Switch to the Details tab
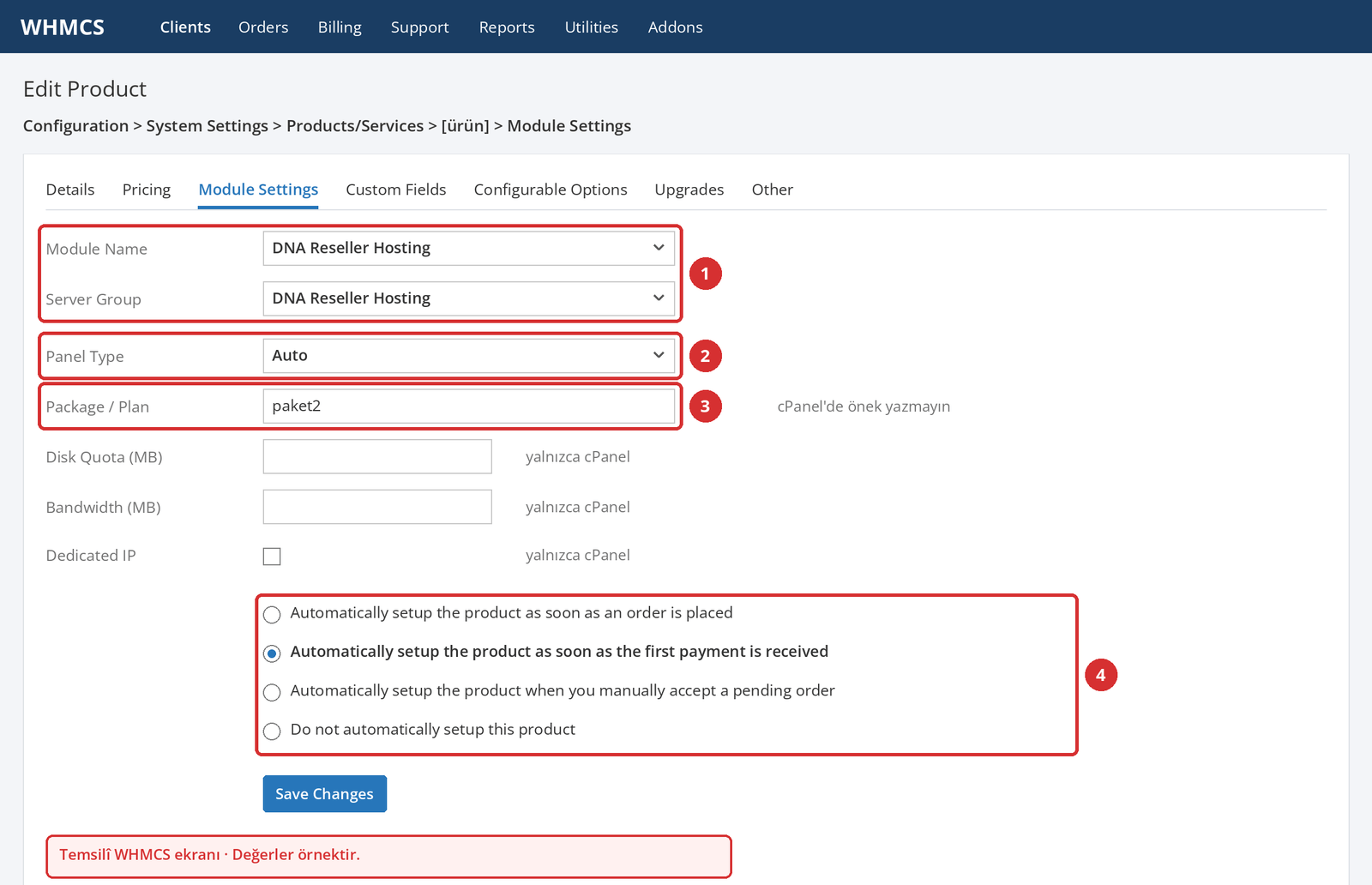1372x885 pixels. click(70, 190)
